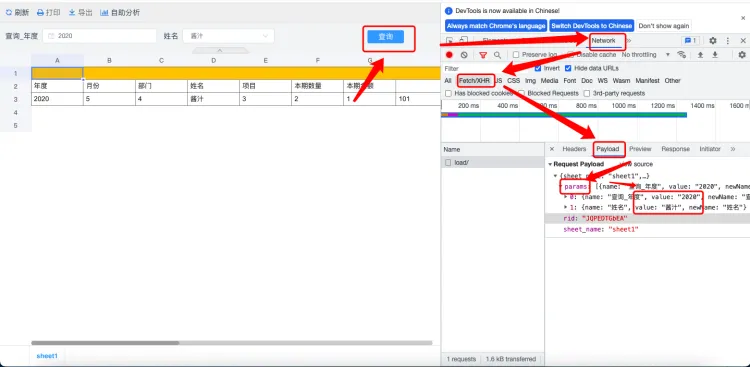Open the Initiator tab
Screen dimensions: 750x367
tap(710, 149)
